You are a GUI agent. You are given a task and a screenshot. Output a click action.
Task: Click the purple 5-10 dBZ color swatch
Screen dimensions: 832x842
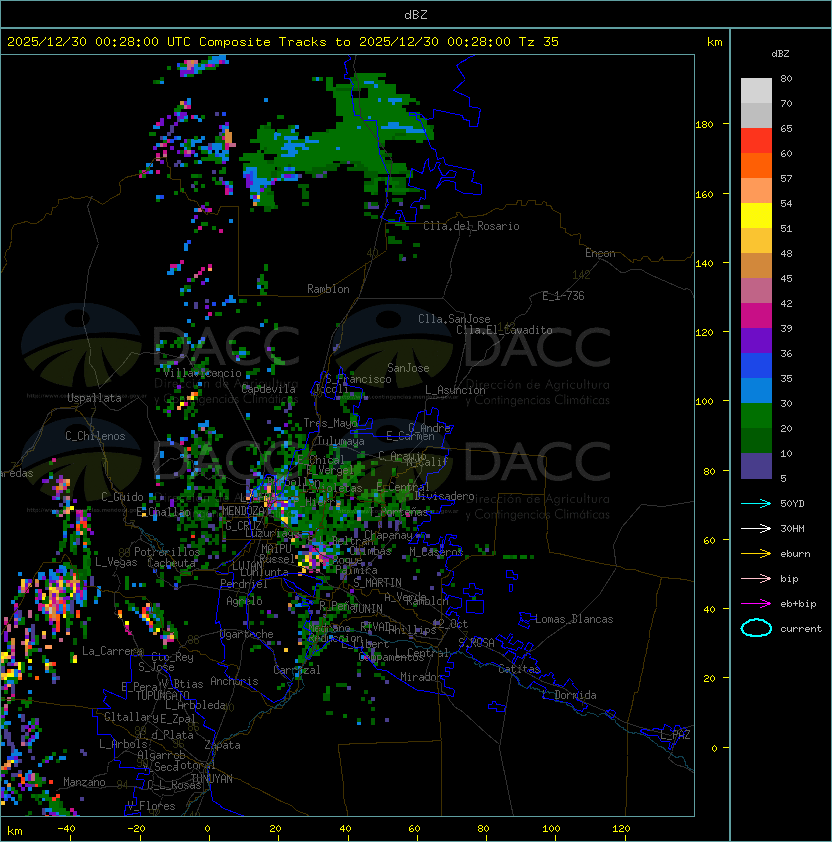[756, 466]
